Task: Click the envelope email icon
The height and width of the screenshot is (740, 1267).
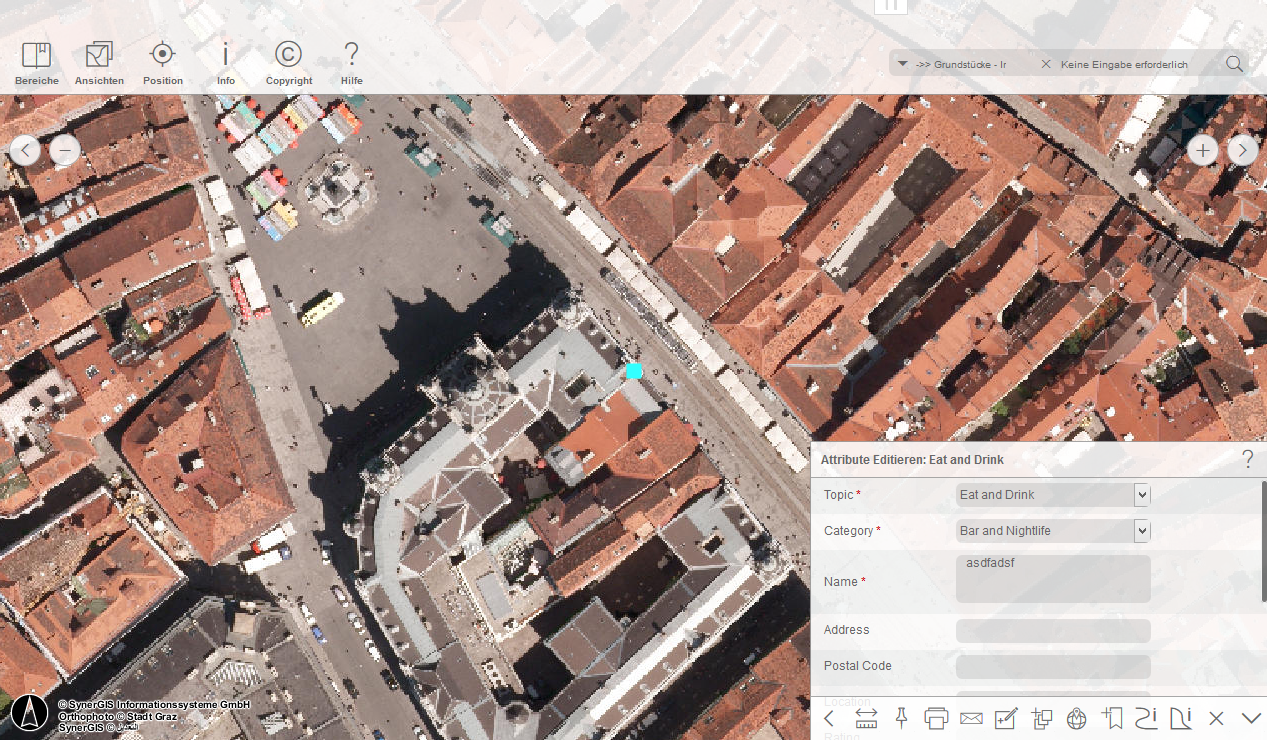Action: [x=971, y=718]
